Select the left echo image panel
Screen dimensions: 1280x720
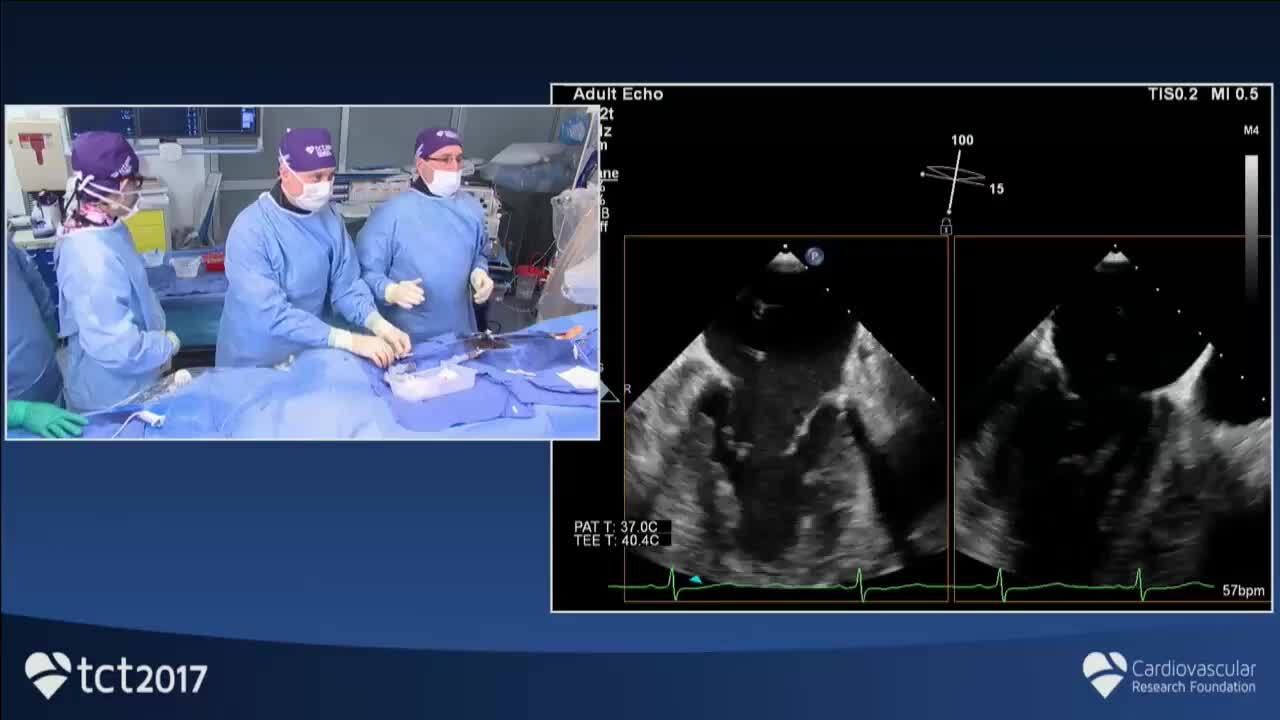[x=786, y=420]
